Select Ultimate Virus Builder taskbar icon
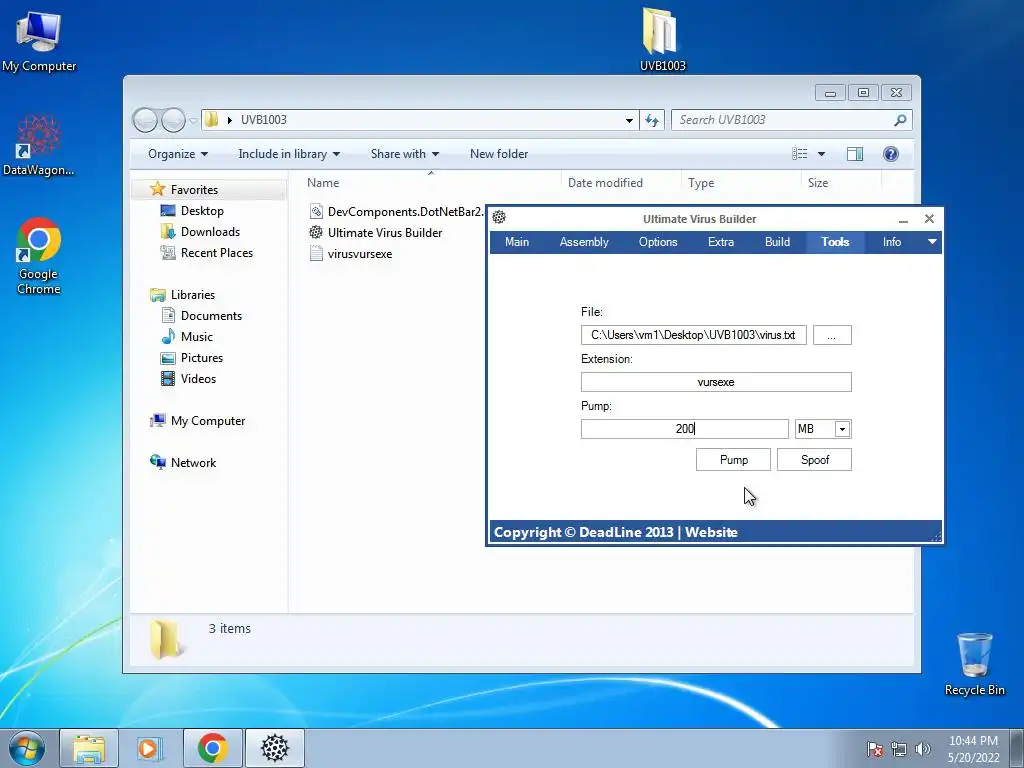This screenshot has width=1024, height=768. tap(275, 748)
